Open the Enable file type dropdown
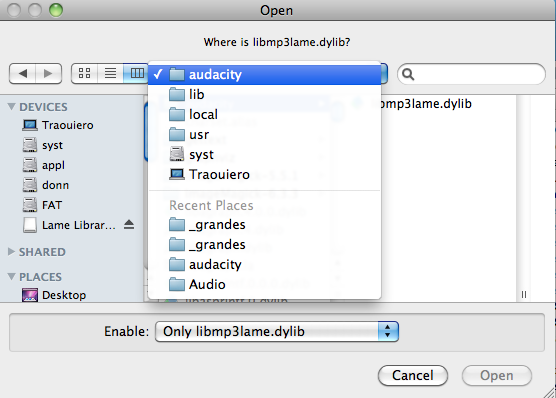The width and height of the screenshot is (556, 398). pyautogui.click(x=277, y=331)
